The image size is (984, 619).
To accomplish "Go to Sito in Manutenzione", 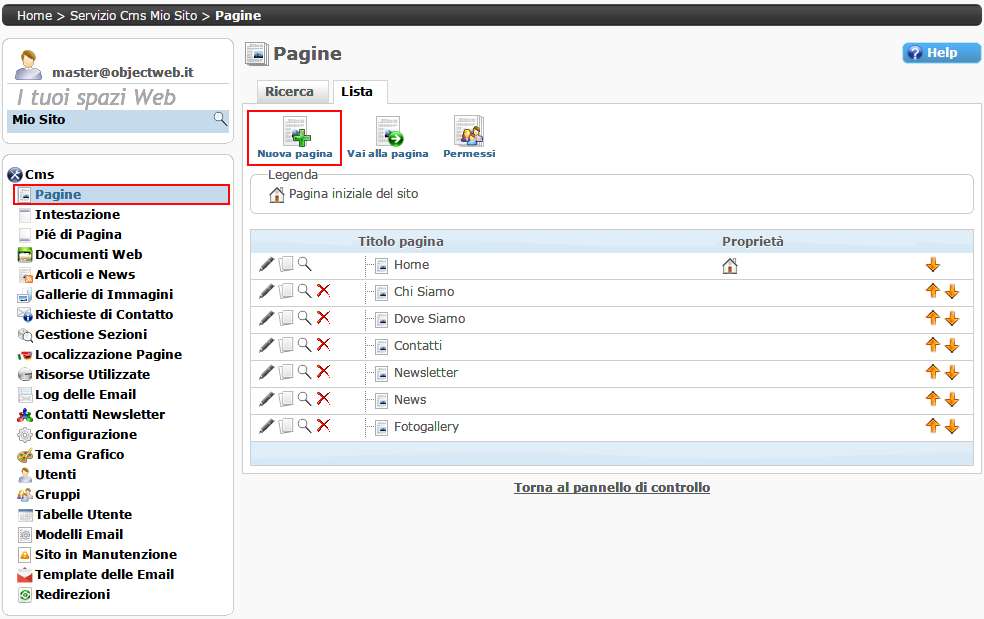I will 105,554.
